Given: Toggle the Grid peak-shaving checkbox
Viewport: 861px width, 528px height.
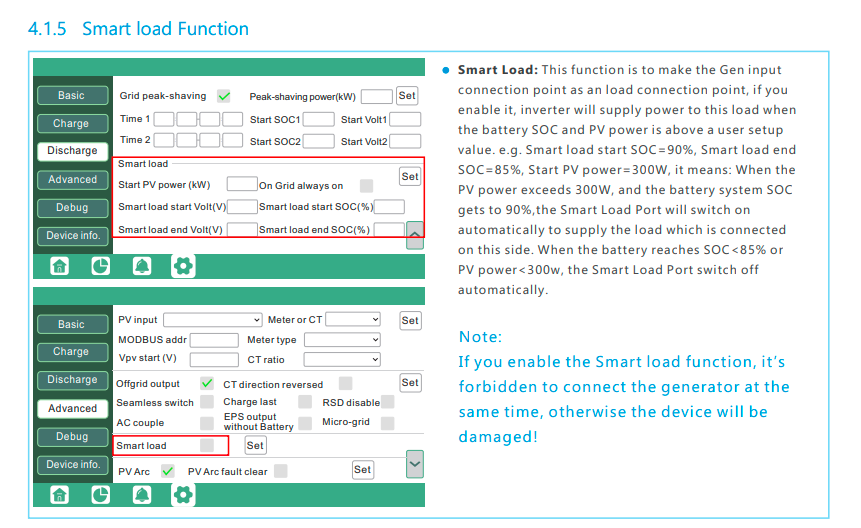Looking at the screenshot, I should [224, 97].
